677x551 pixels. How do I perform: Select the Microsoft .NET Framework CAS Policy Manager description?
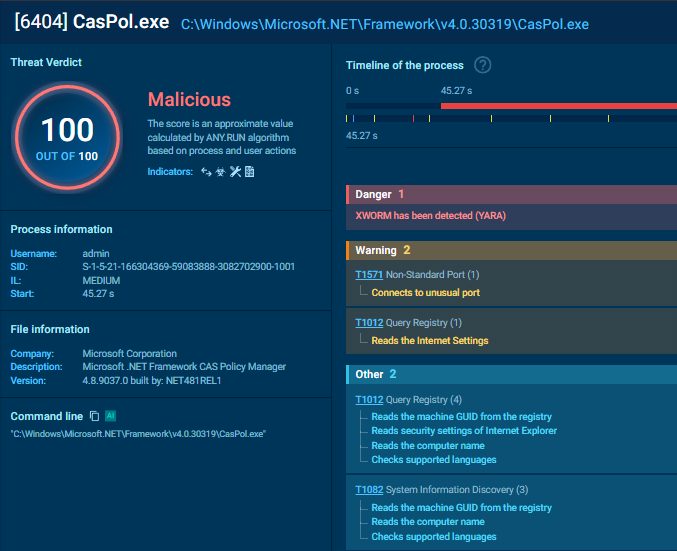[184, 367]
